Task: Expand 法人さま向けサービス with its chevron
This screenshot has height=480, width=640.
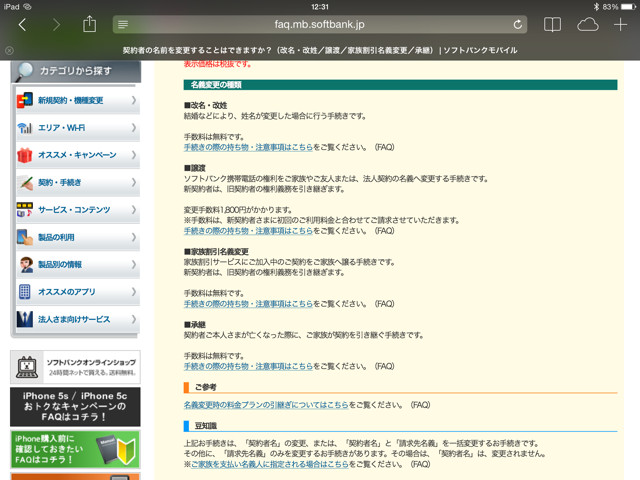Action: pos(133,319)
